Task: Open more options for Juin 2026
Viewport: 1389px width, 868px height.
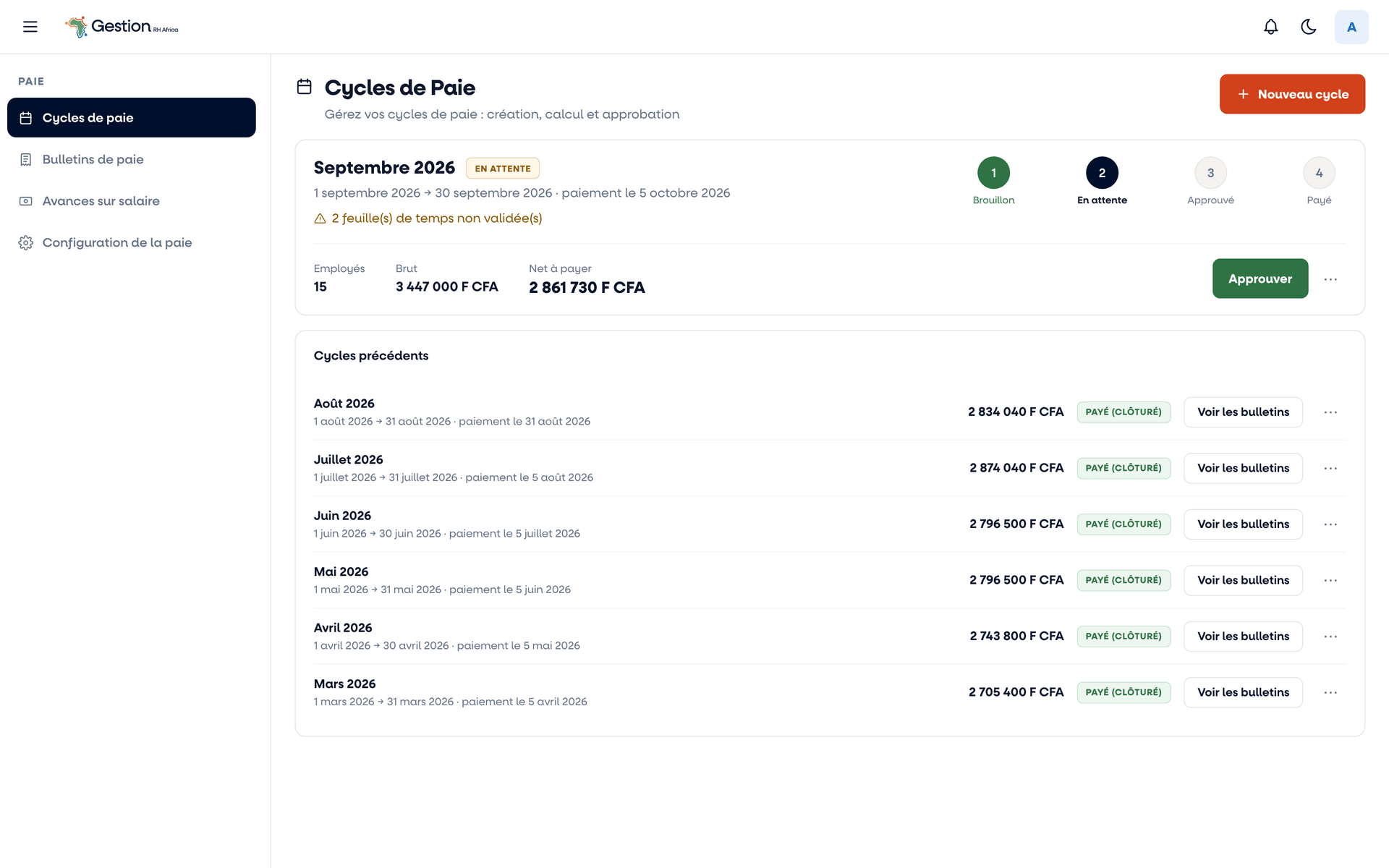Action: (1330, 524)
